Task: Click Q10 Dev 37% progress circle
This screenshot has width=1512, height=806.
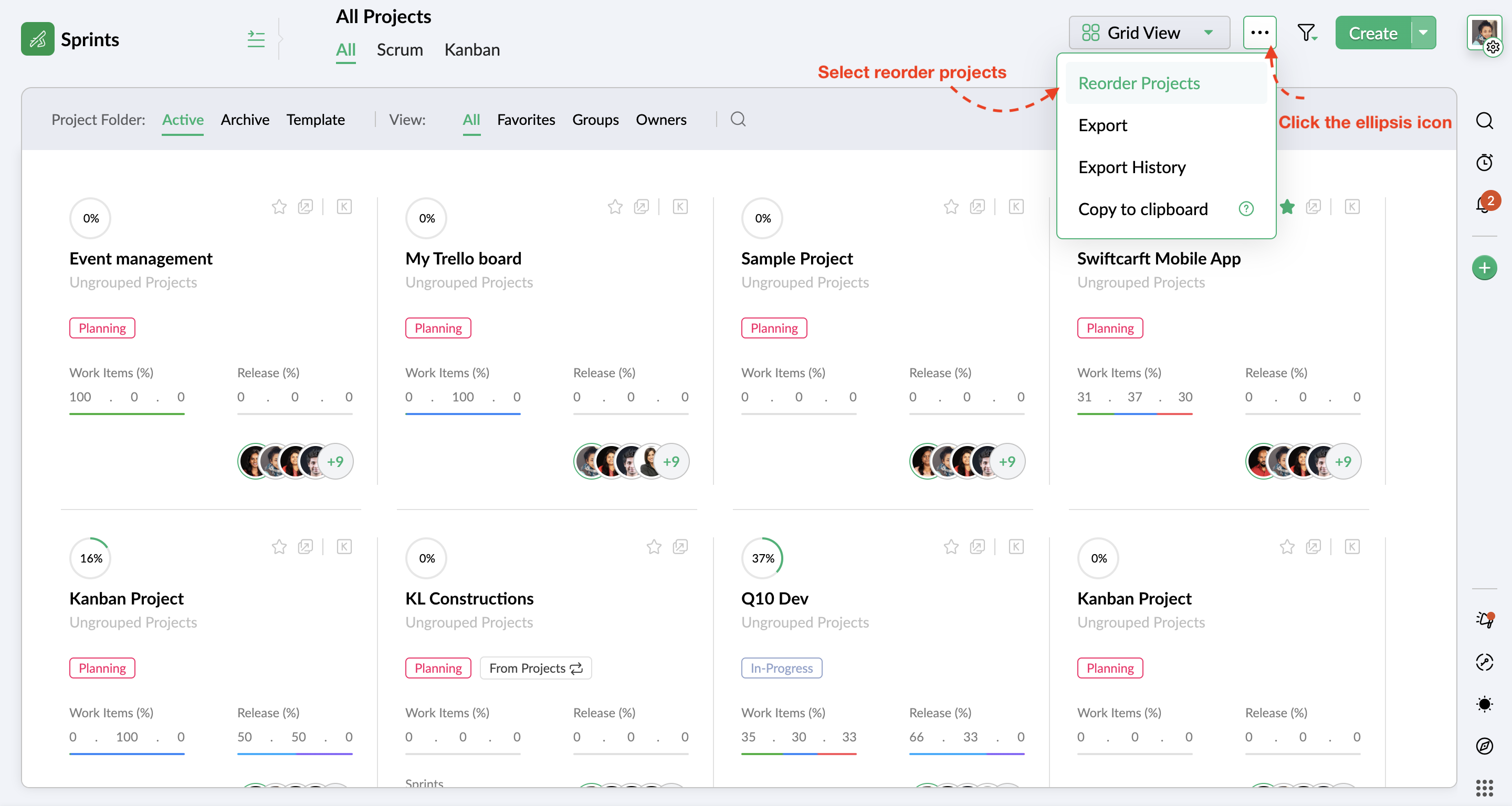Action: [x=762, y=558]
